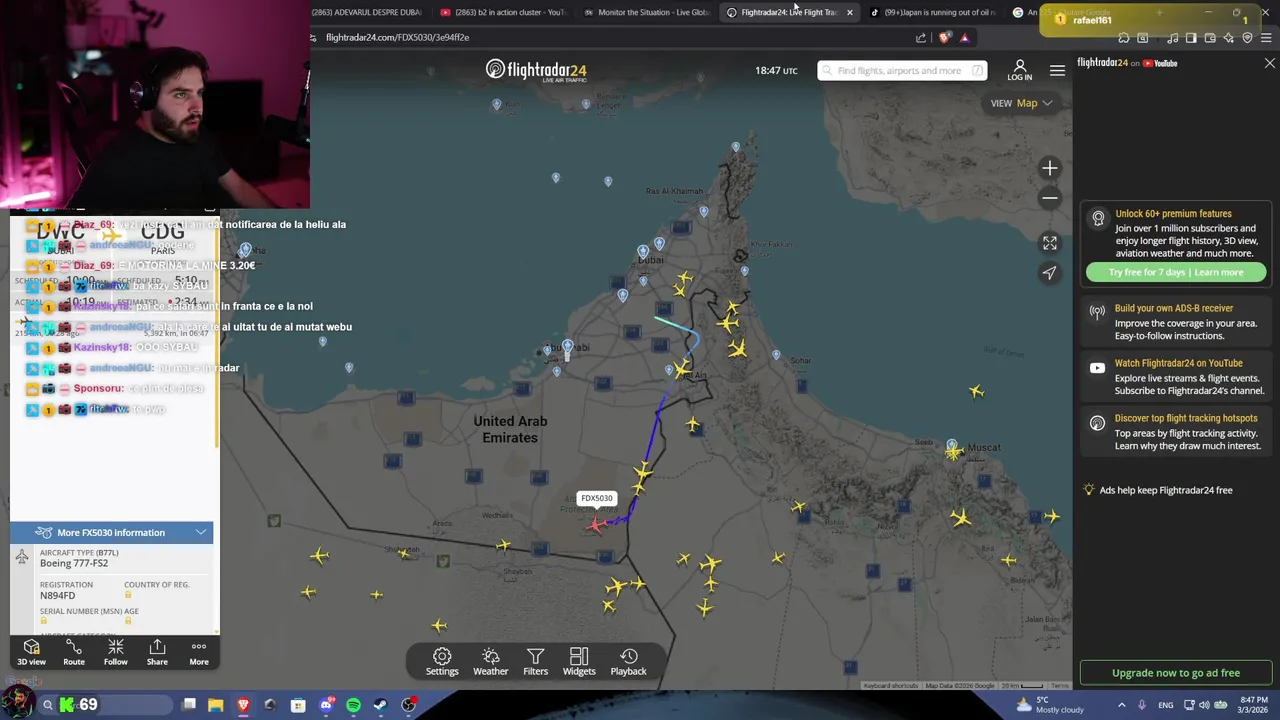Zoom out on the map

1049,198
